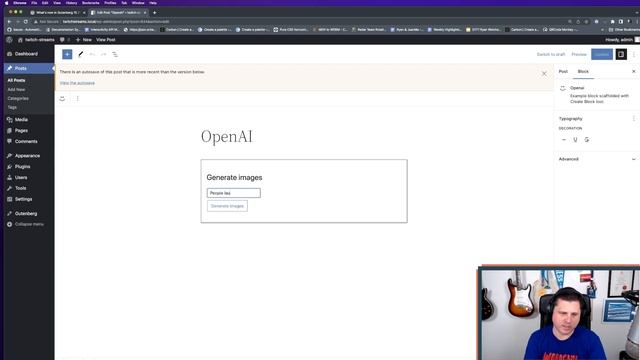Click Switch to draft
The height and width of the screenshot is (360, 640).
tap(551, 54)
